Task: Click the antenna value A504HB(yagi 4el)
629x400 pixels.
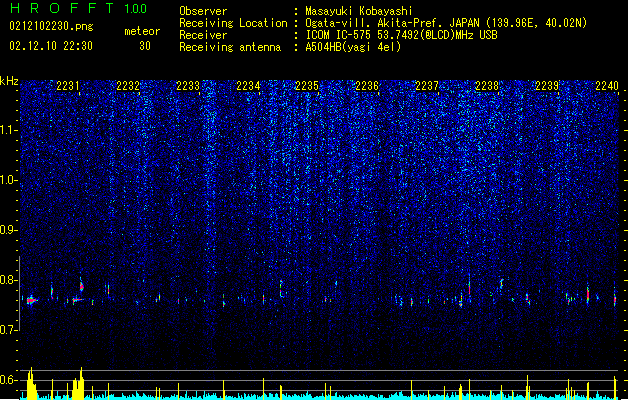Action: coord(353,47)
